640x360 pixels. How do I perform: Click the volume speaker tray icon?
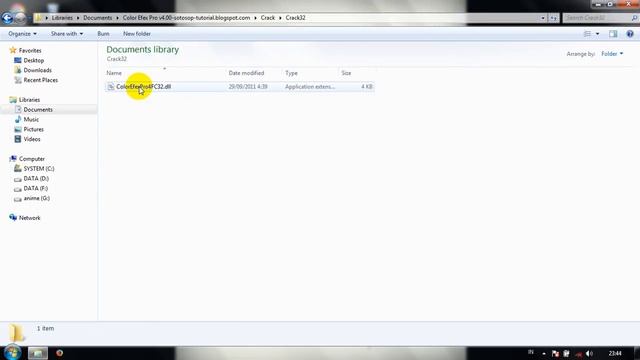(x=589, y=353)
